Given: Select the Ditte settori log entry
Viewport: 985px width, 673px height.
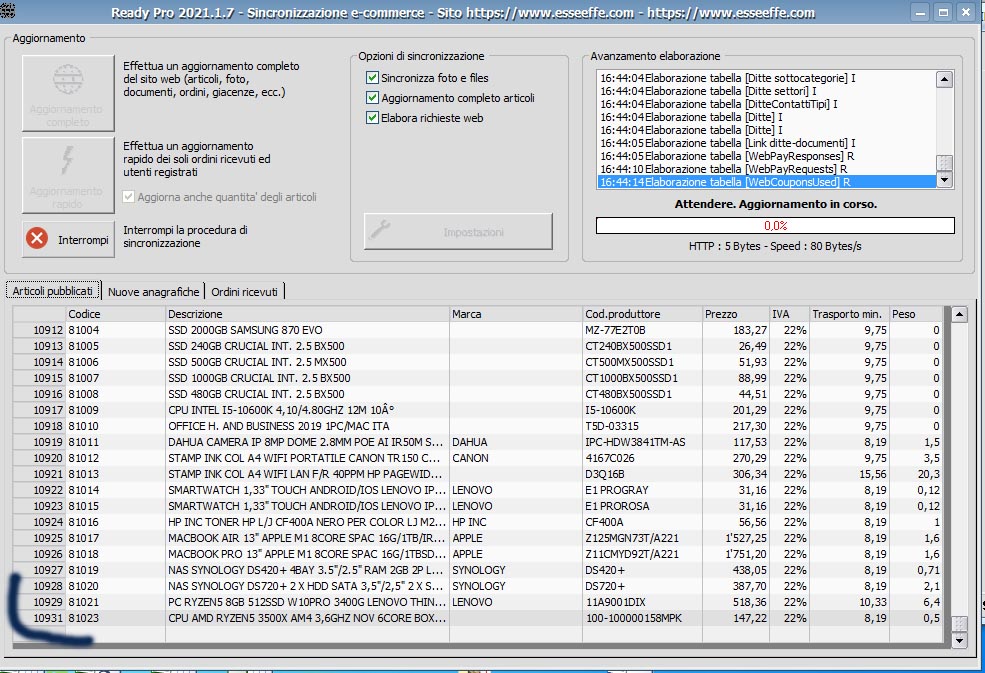Looking at the screenshot, I should point(766,91).
